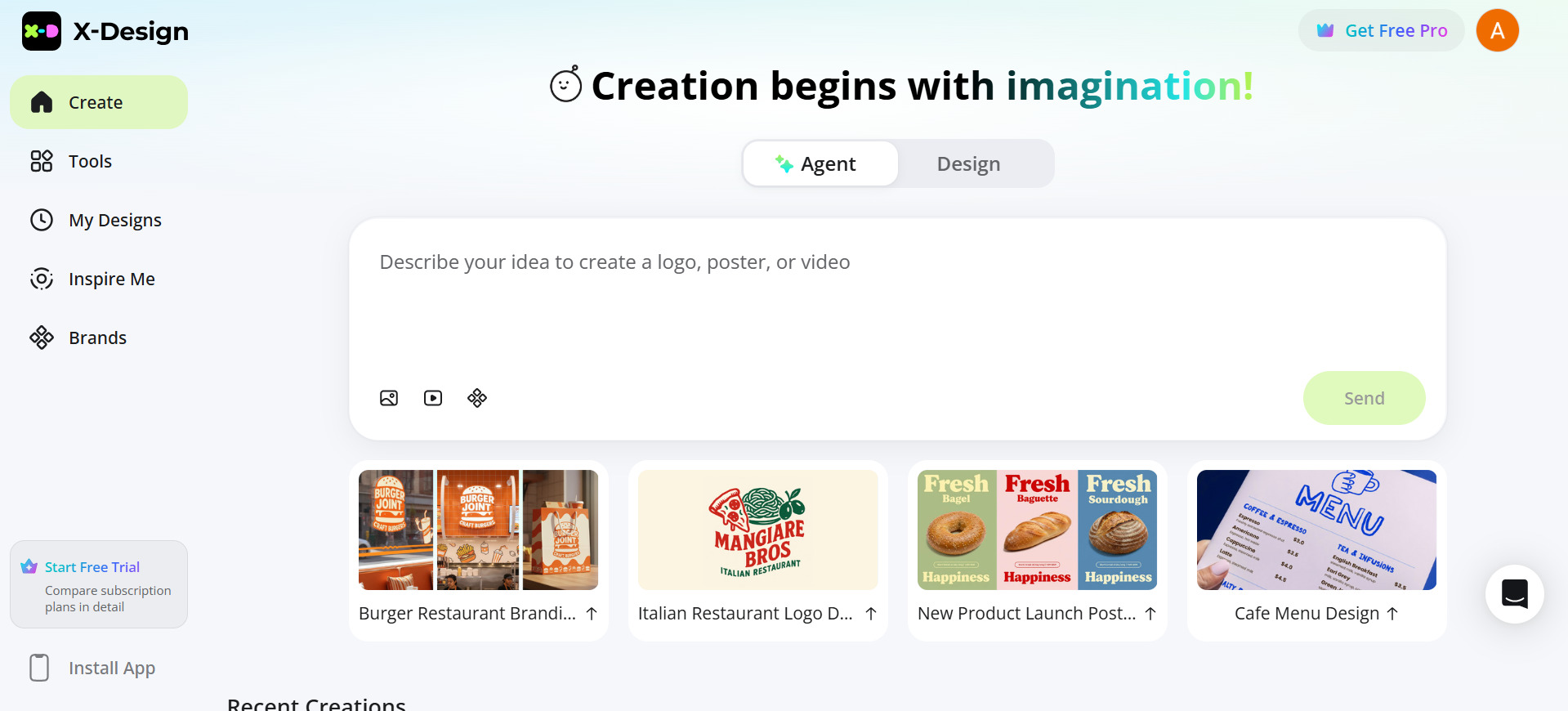Image resolution: width=1568 pixels, height=711 pixels.
Task: Go to My Designs section
Action: (114, 221)
